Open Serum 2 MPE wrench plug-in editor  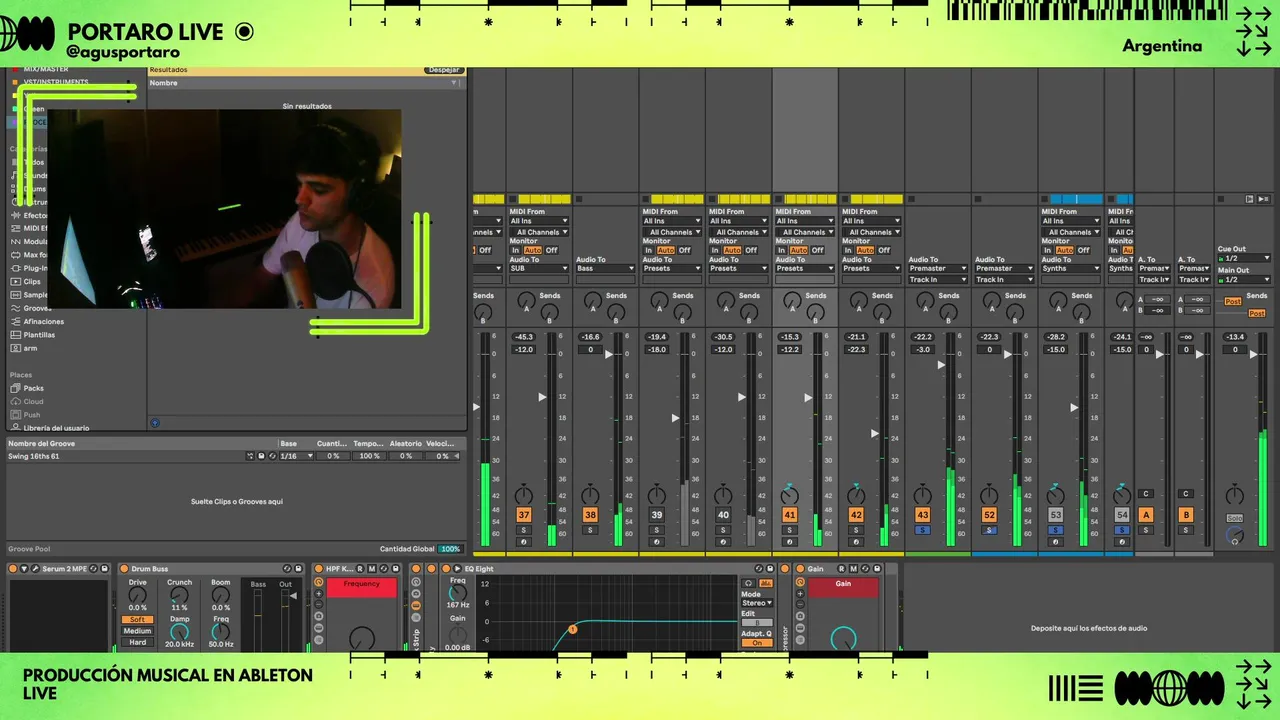click(35, 569)
